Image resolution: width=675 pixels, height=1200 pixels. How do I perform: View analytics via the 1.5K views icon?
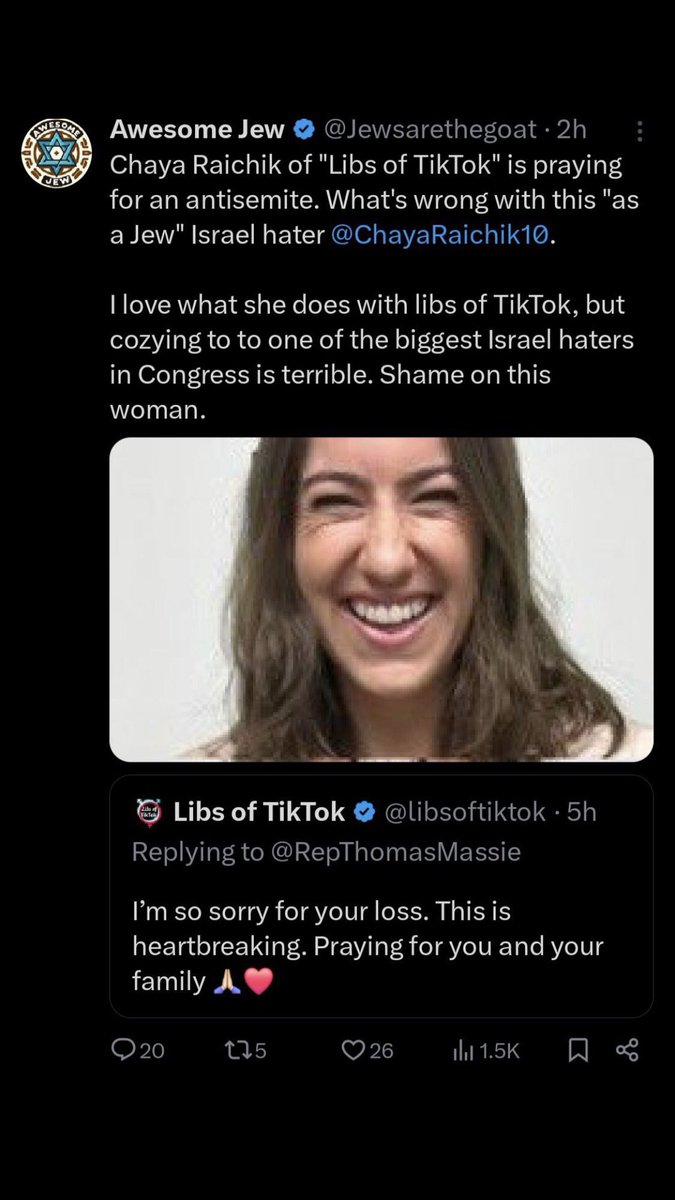465,1049
